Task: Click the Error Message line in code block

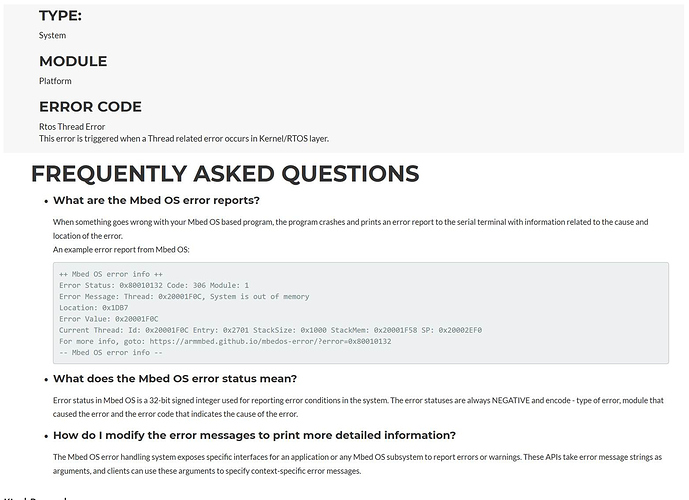Action: (x=184, y=297)
